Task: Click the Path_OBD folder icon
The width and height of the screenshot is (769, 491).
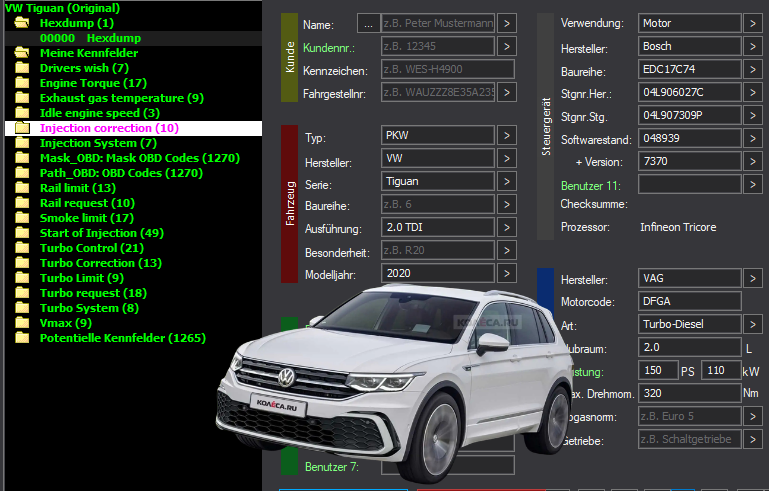Action: coord(22,173)
